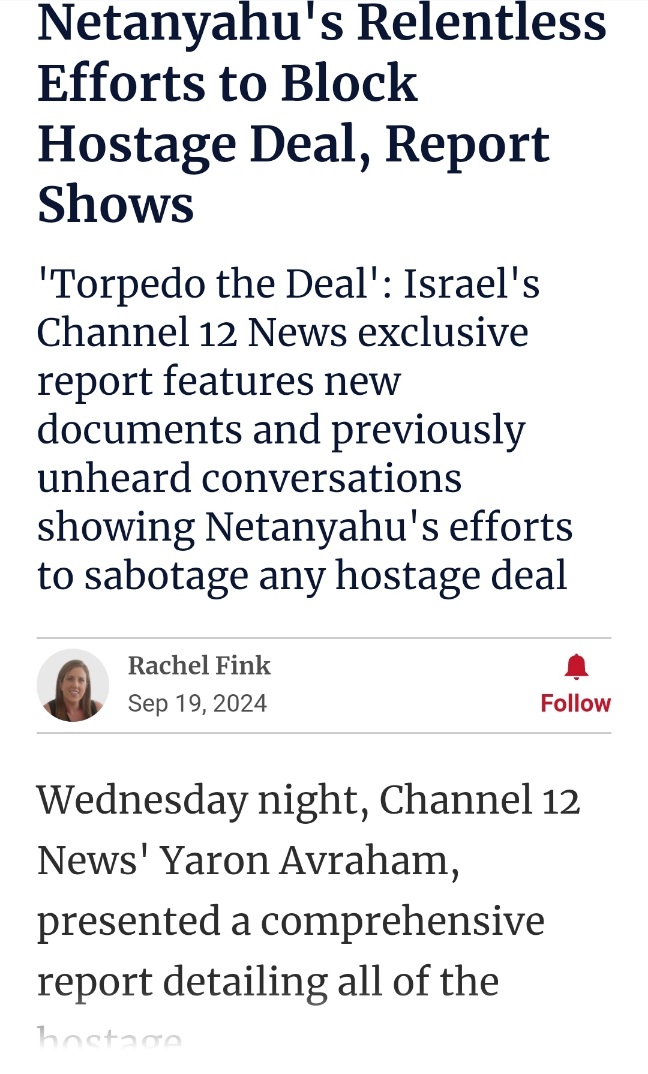The height and width of the screenshot is (1074, 648).
Task: Click 'showing Netanyahu's efforts' subheading line
Action: coord(304,527)
